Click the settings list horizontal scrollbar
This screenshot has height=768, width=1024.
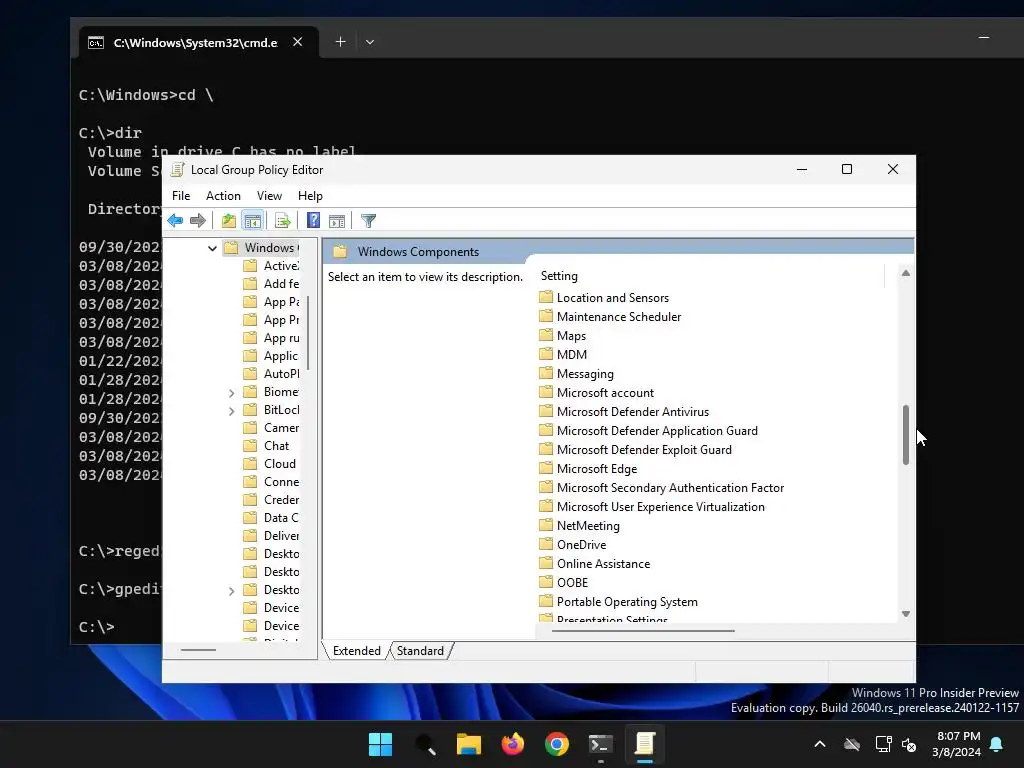pos(643,631)
